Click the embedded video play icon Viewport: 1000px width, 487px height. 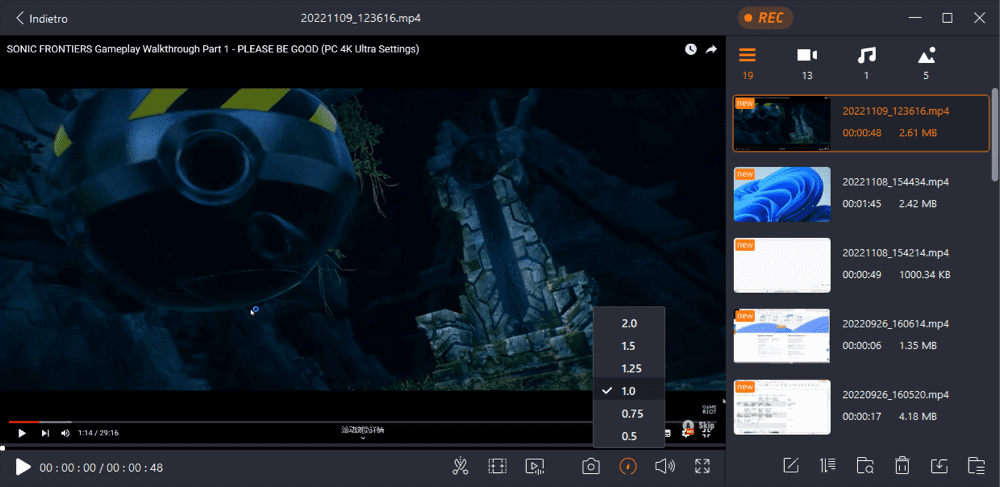(22, 433)
